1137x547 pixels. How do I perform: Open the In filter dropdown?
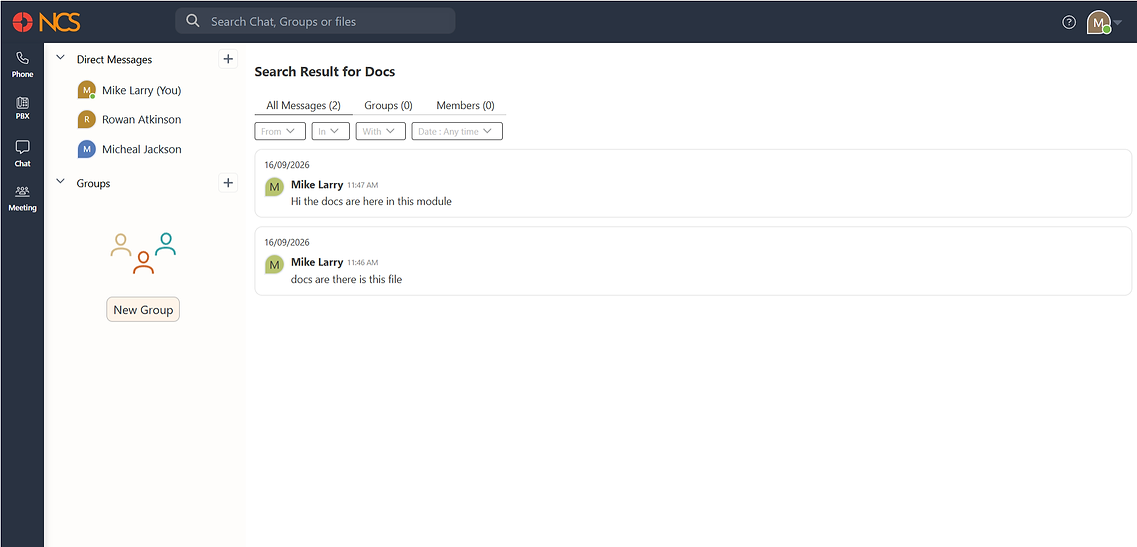(x=331, y=131)
